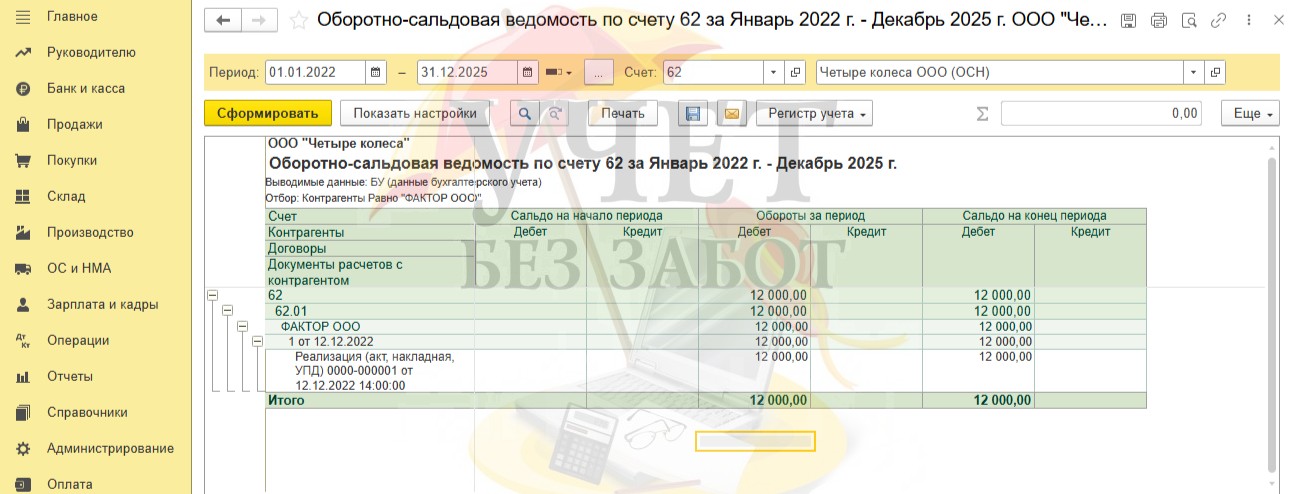The height and width of the screenshot is (494, 1292).
Task: Add report to favorites with star icon
Action: [298, 20]
